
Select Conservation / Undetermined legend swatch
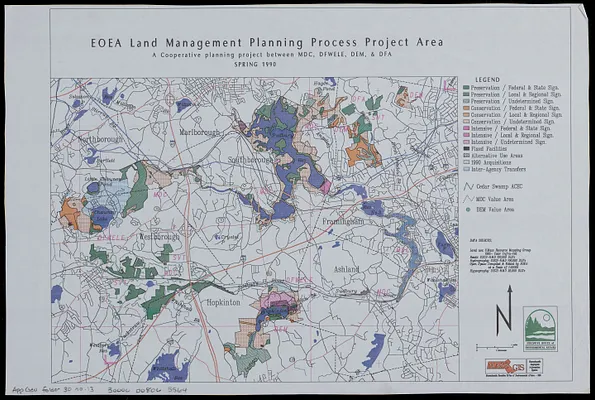point(466,122)
